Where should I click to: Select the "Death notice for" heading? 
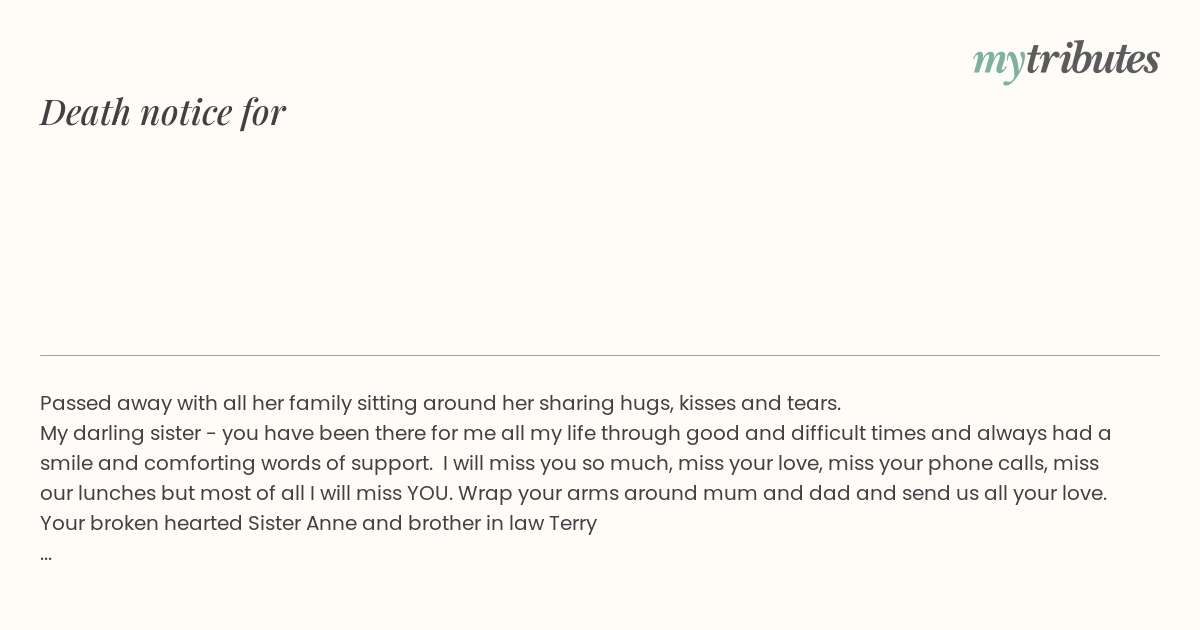(163, 112)
